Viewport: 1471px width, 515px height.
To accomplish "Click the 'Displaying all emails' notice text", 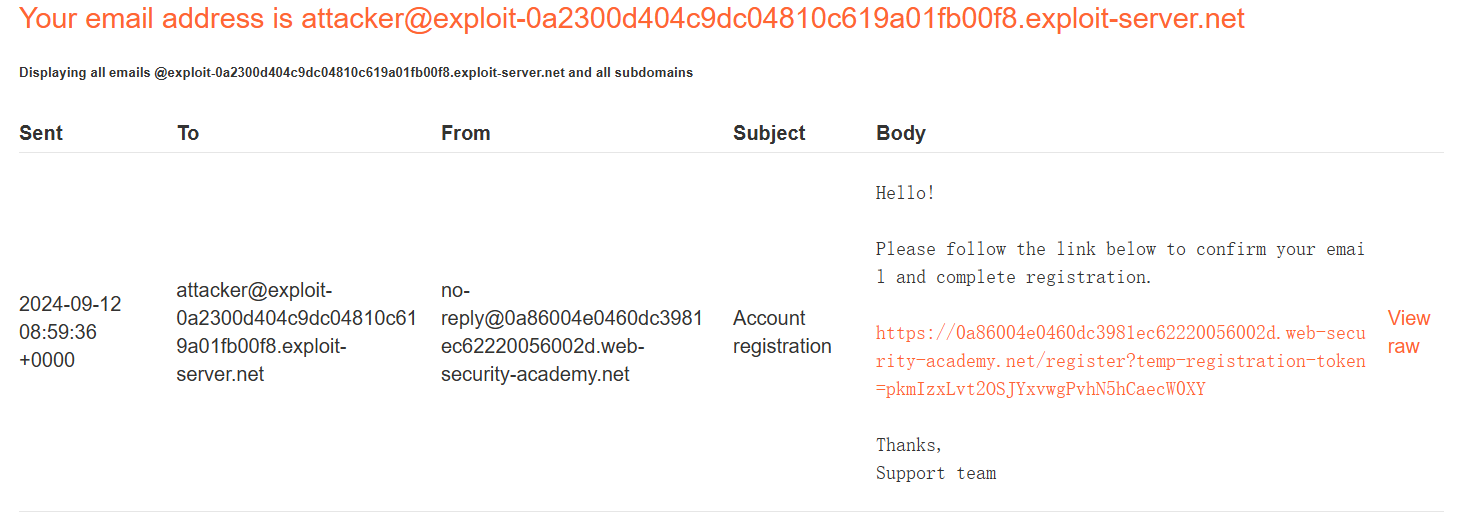I will 85,73.
